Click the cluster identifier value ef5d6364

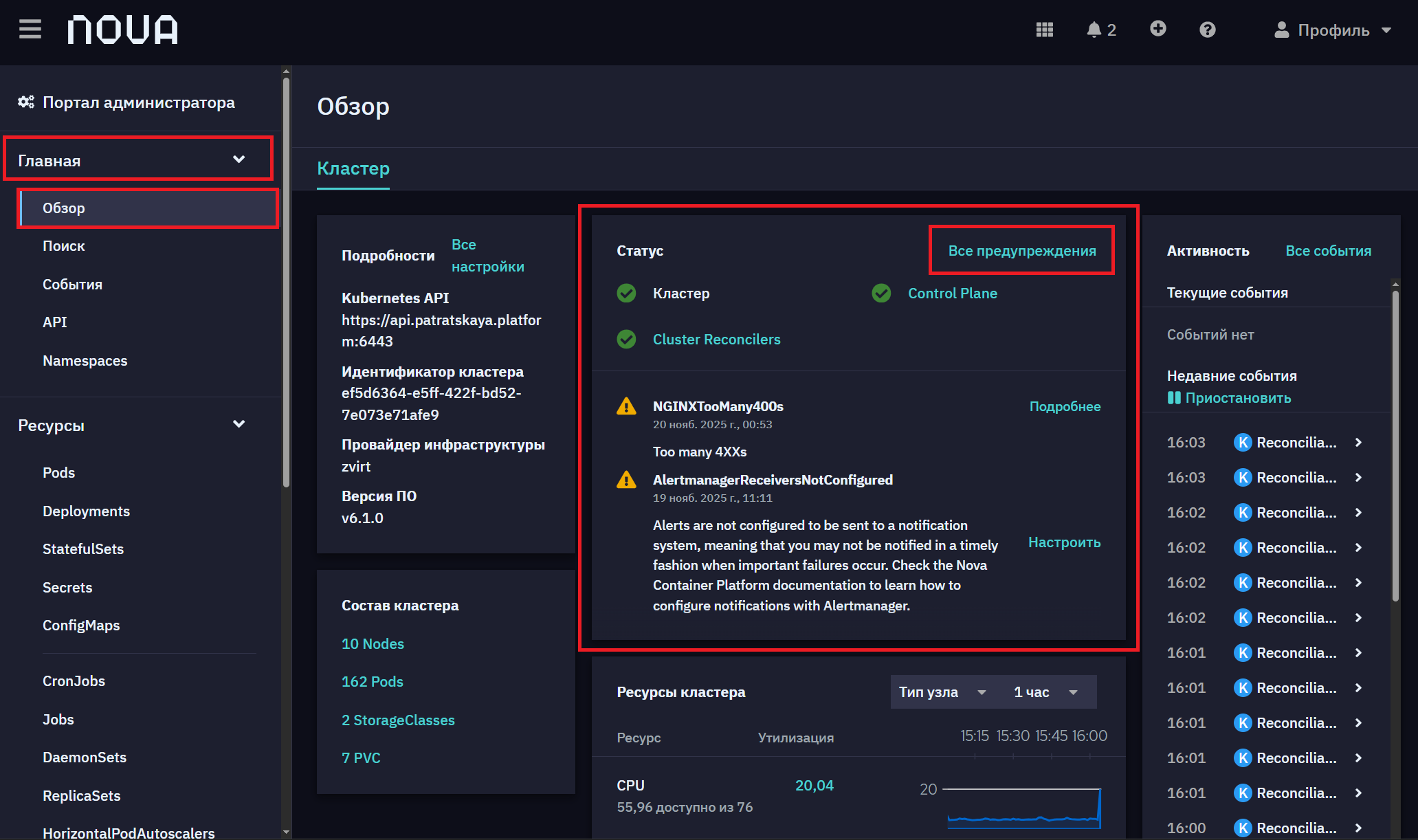point(431,404)
